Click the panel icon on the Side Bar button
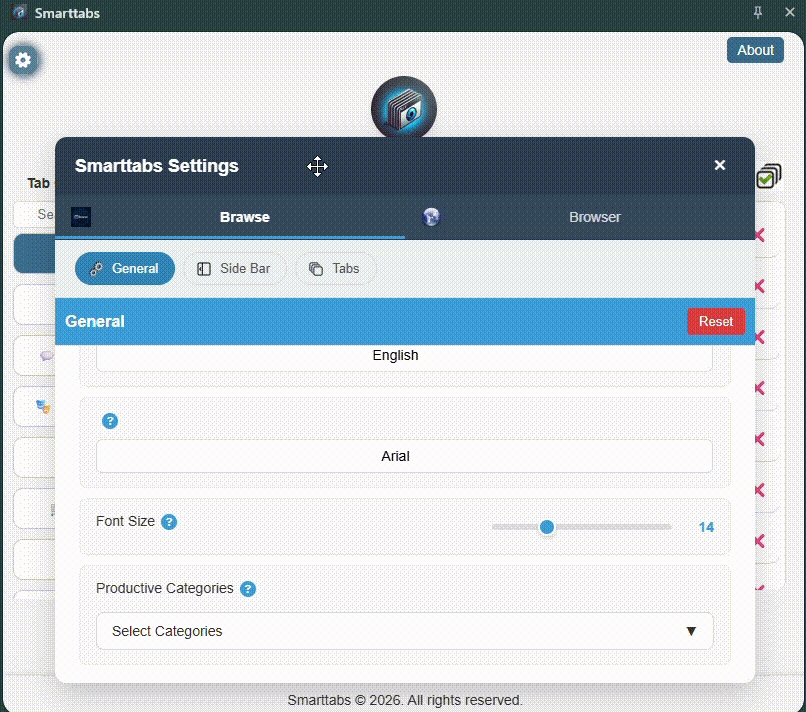Viewport: 806px width, 712px height. click(x=204, y=268)
